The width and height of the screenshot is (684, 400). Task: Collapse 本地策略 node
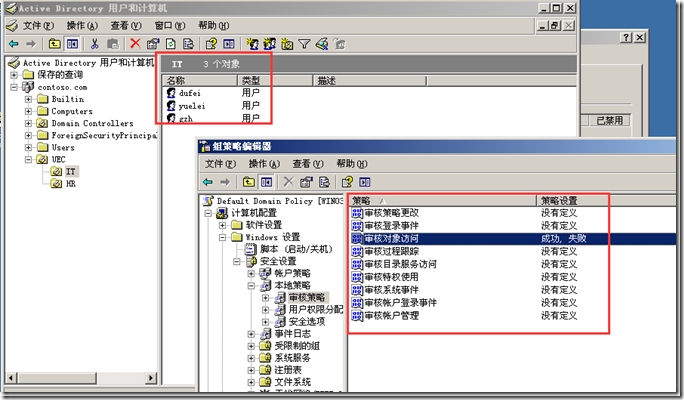pos(251,286)
